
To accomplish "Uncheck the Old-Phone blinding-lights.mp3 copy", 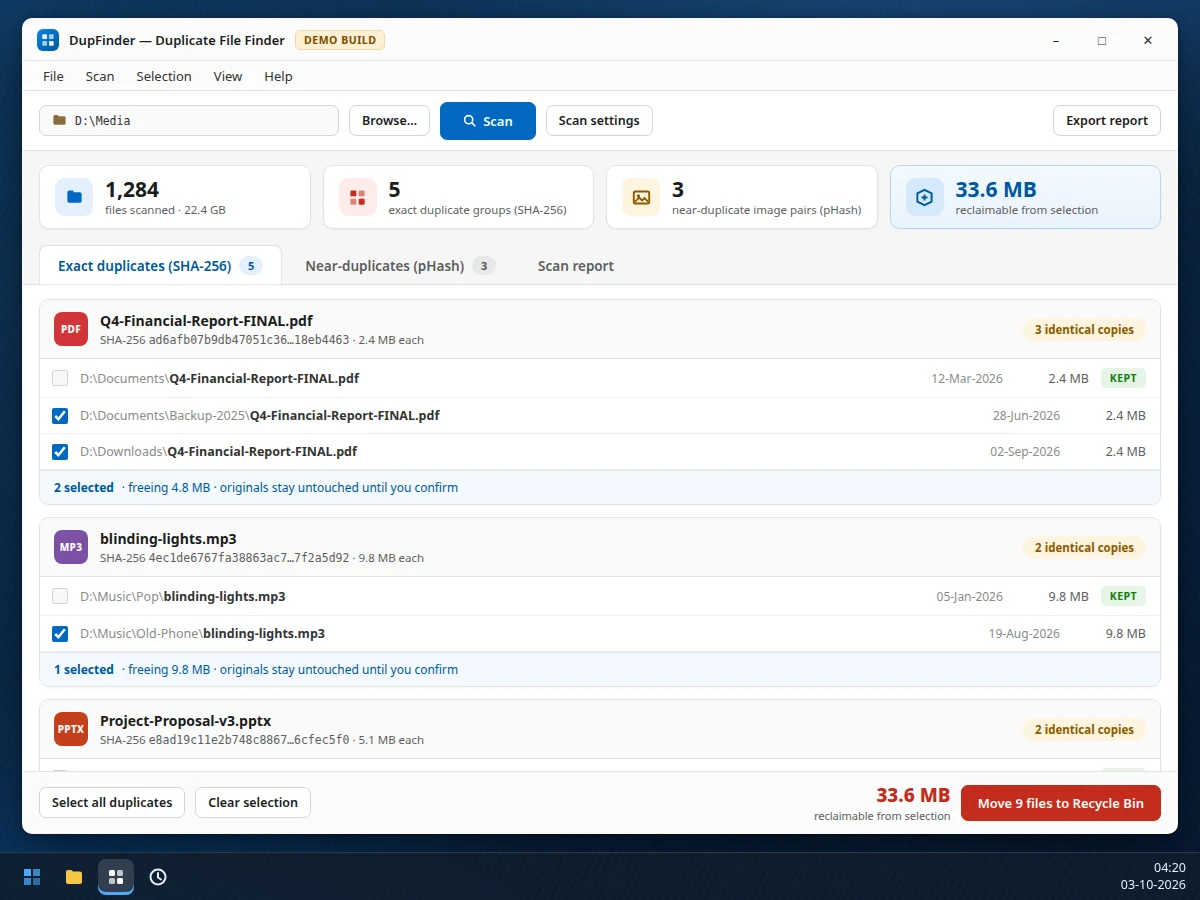I will pyautogui.click(x=60, y=633).
